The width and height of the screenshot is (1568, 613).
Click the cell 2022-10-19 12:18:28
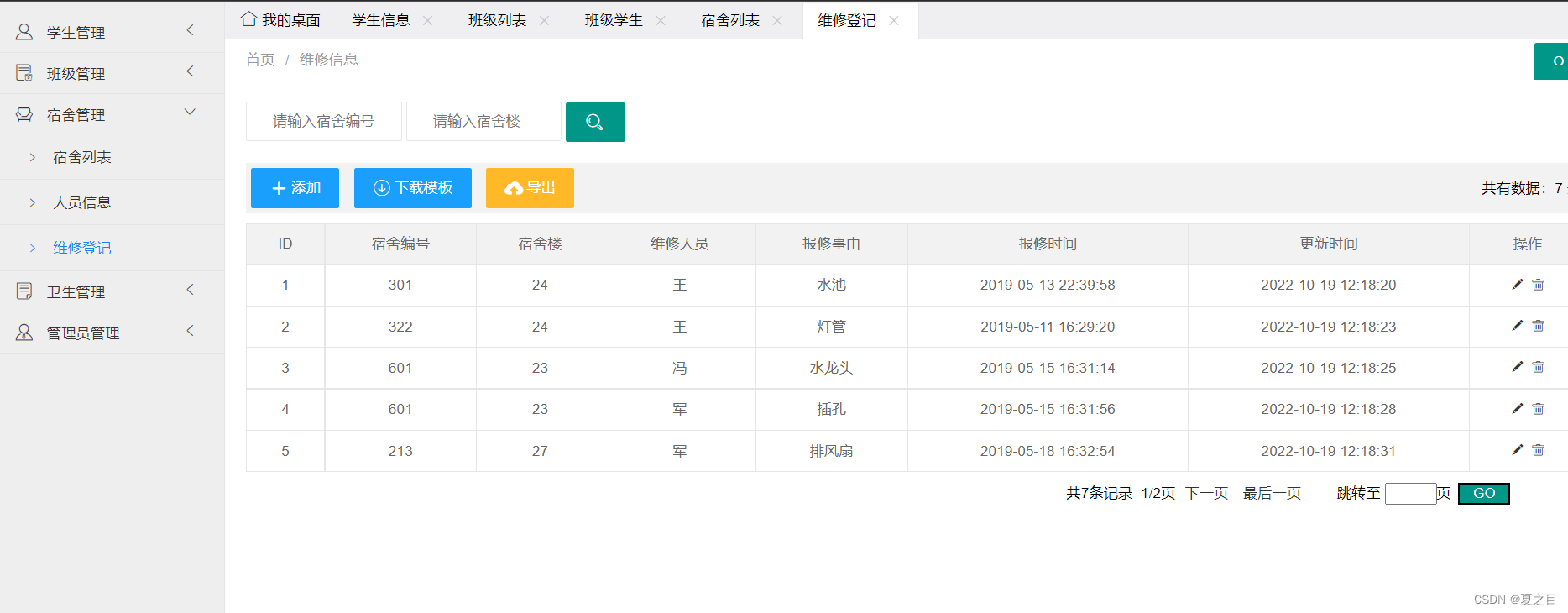[x=1329, y=409]
